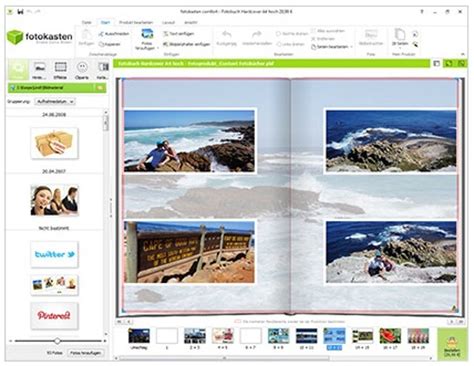The width and height of the screenshot is (474, 366).
Task: Click Alles auswählen in the ribbon
Action: (328, 31)
